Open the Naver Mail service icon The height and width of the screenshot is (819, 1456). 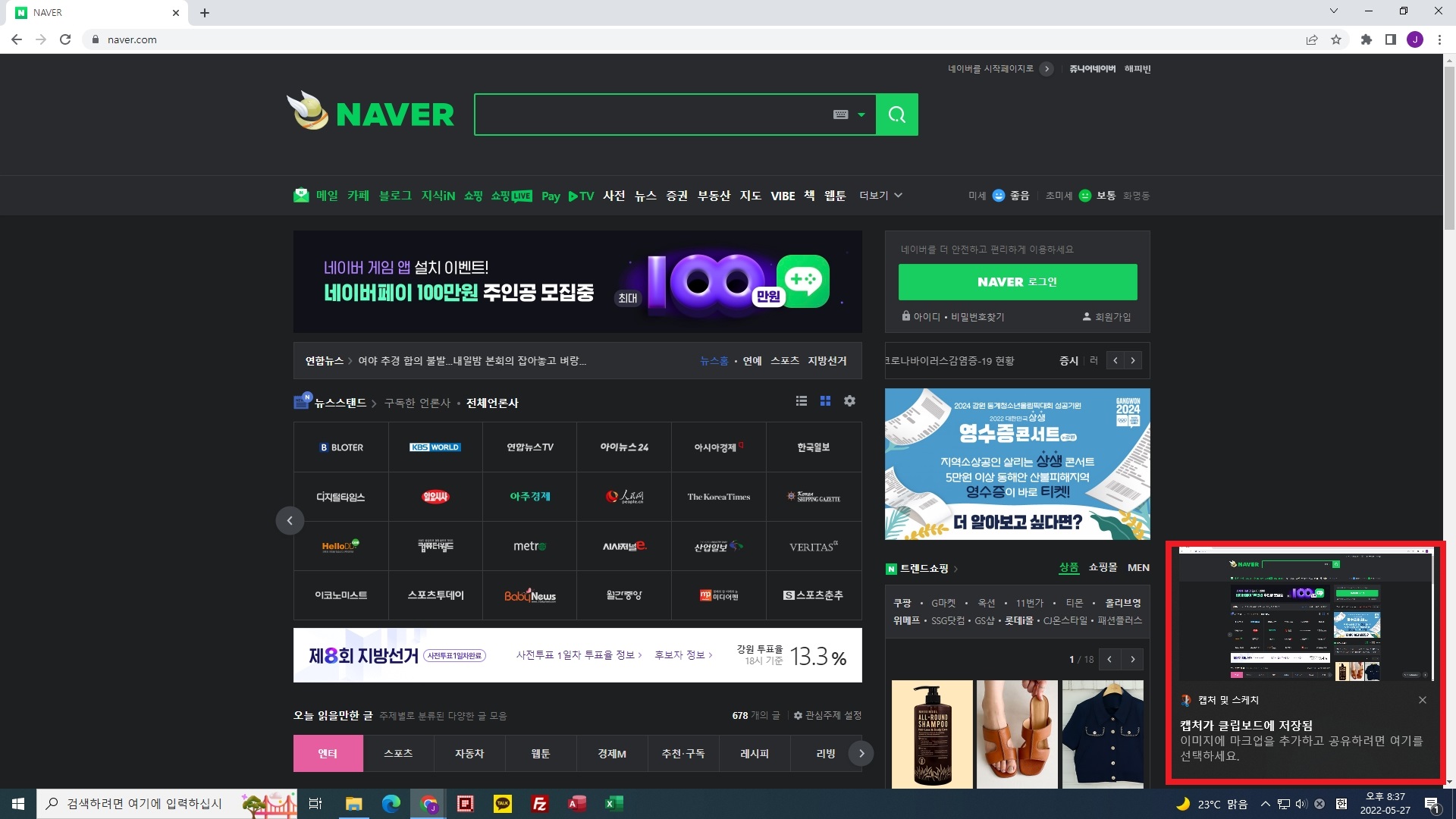tap(301, 196)
